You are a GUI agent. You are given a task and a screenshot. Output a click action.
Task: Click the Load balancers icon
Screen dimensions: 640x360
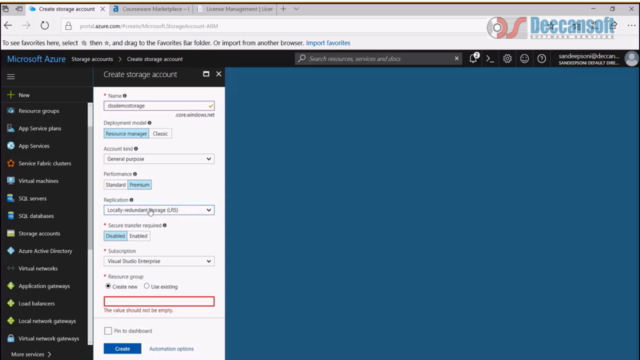click(11, 304)
